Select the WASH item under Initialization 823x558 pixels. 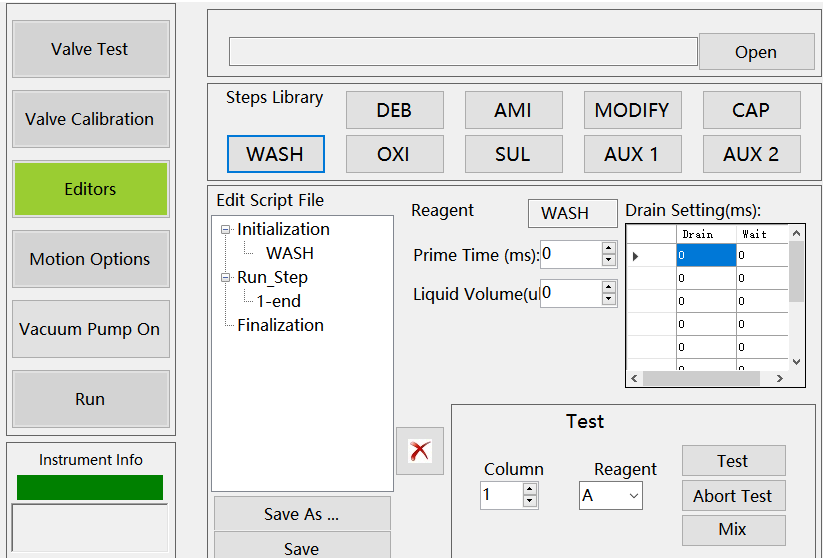pyautogui.click(x=290, y=253)
